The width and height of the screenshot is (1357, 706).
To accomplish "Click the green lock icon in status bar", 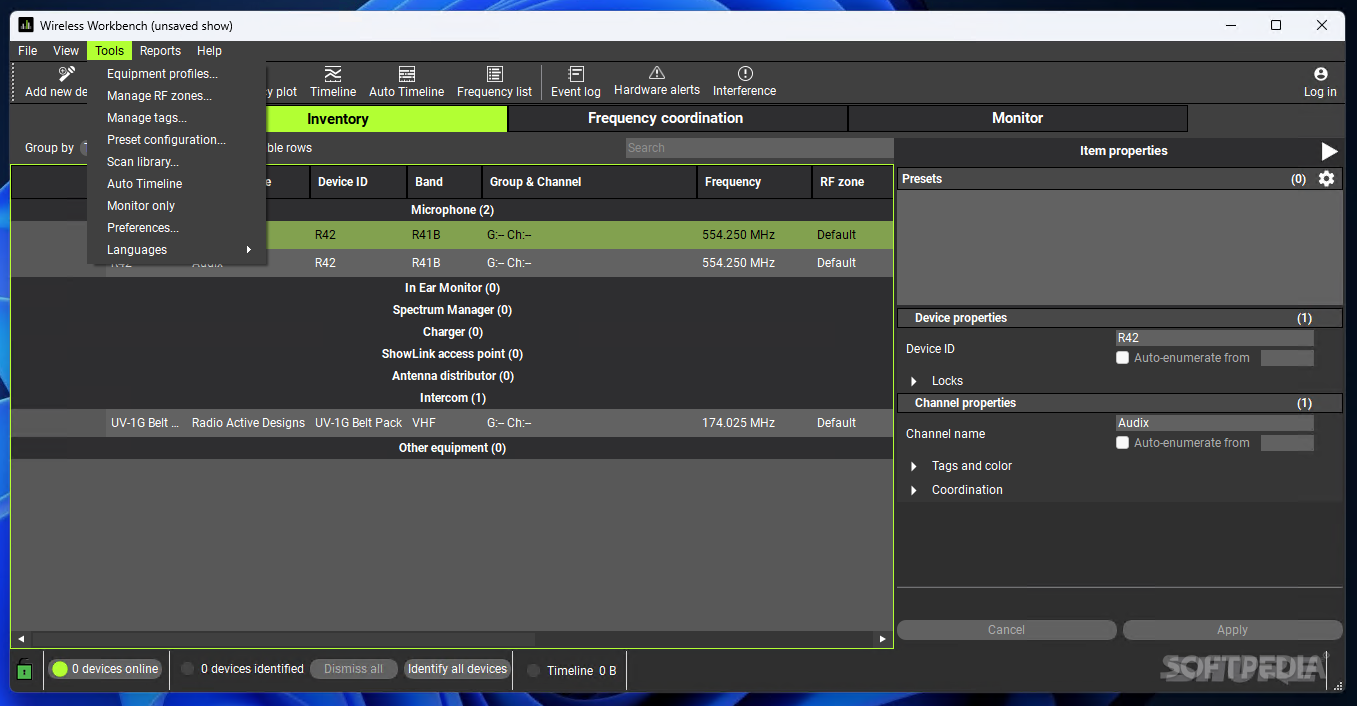I will coord(25,670).
